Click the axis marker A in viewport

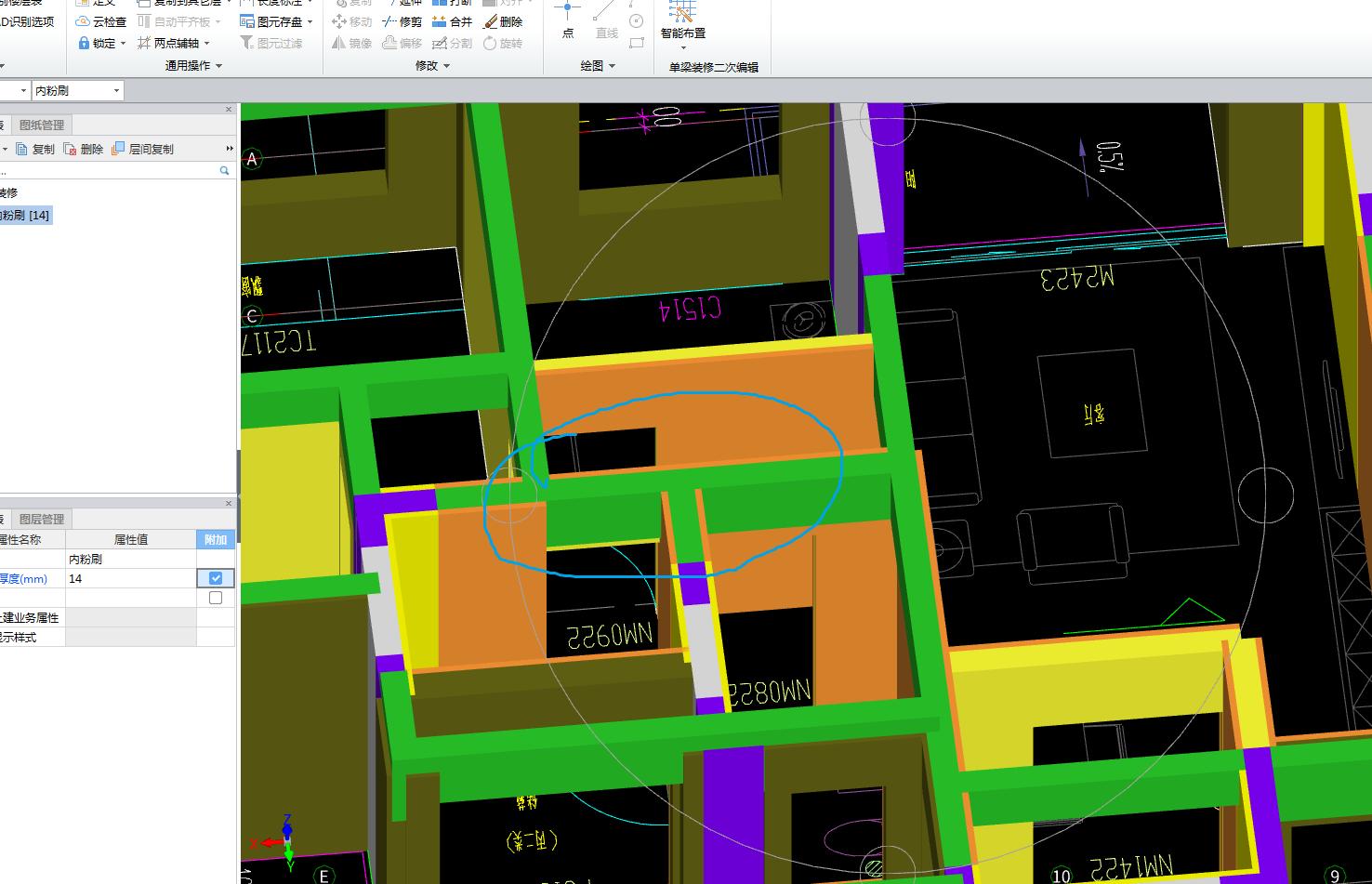click(x=251, y=159)
